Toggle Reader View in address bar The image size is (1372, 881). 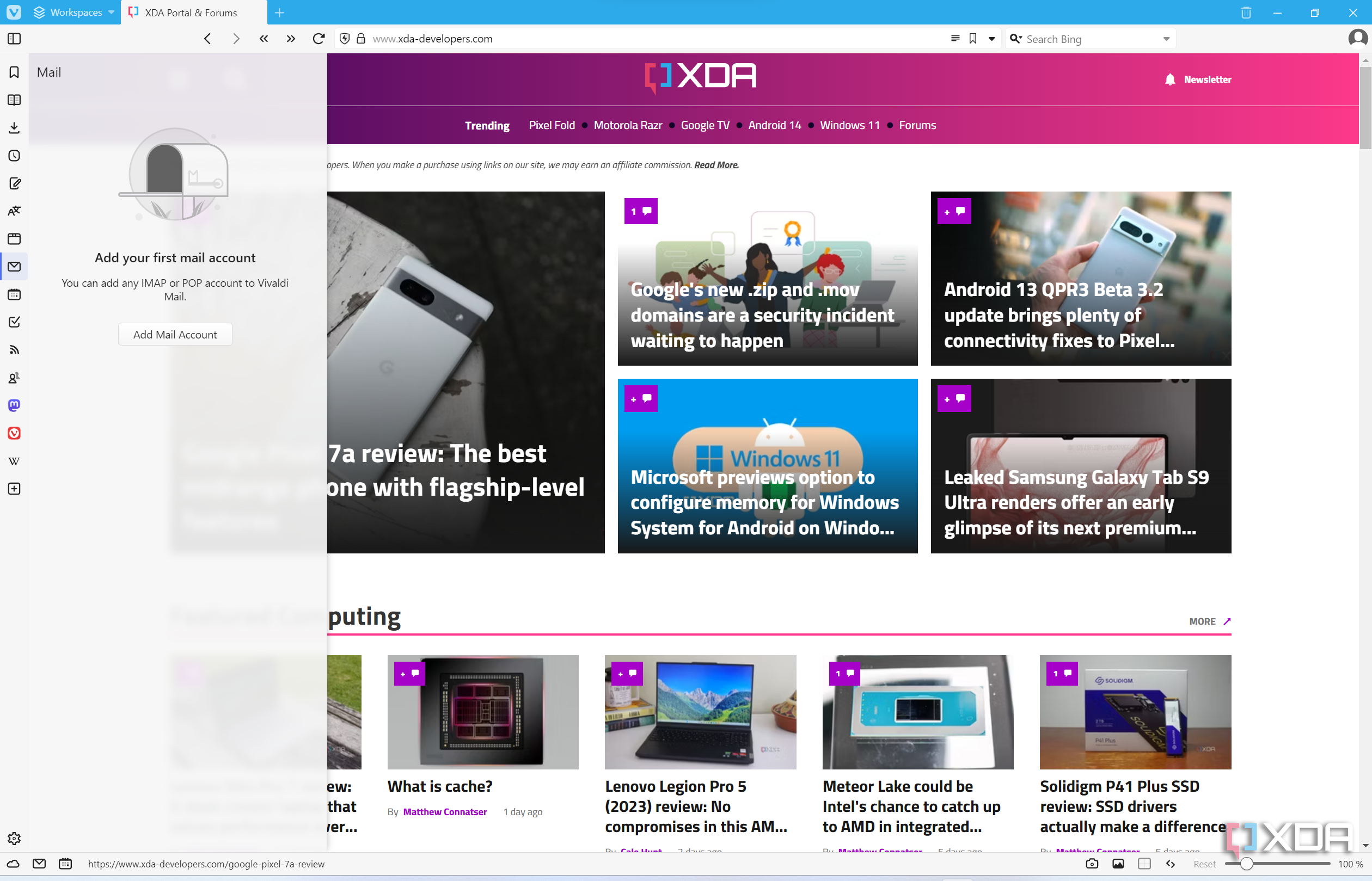955,39
